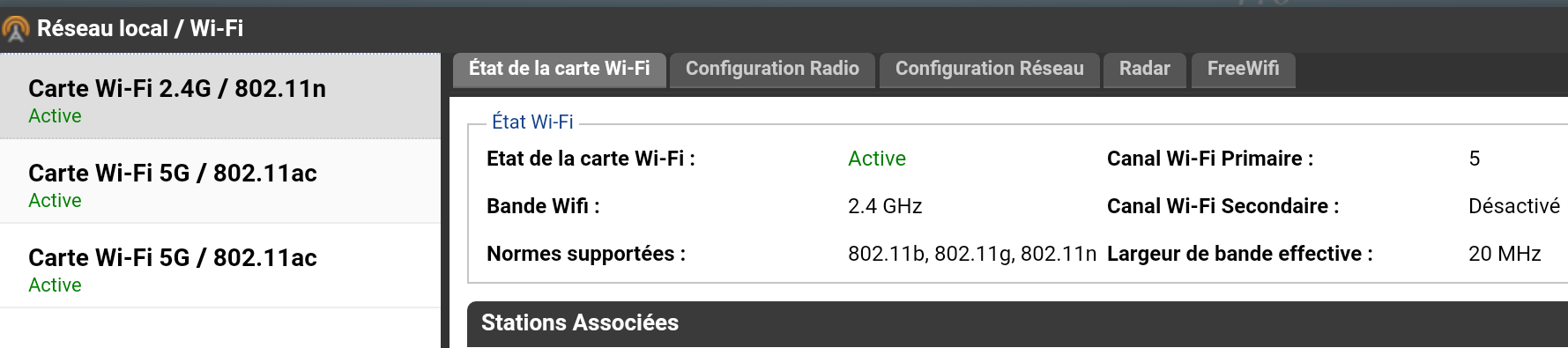Click the 20 MHz bandwidth value

click(x=1505, y=254)
